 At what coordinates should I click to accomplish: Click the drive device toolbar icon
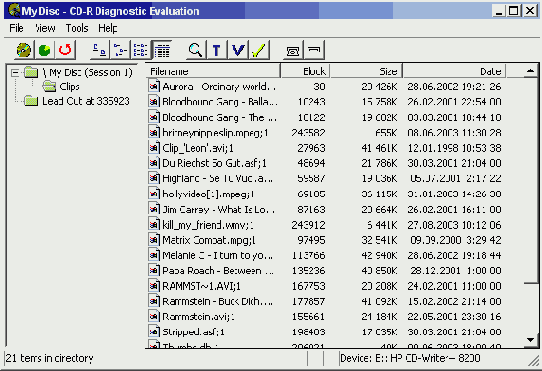293,50
